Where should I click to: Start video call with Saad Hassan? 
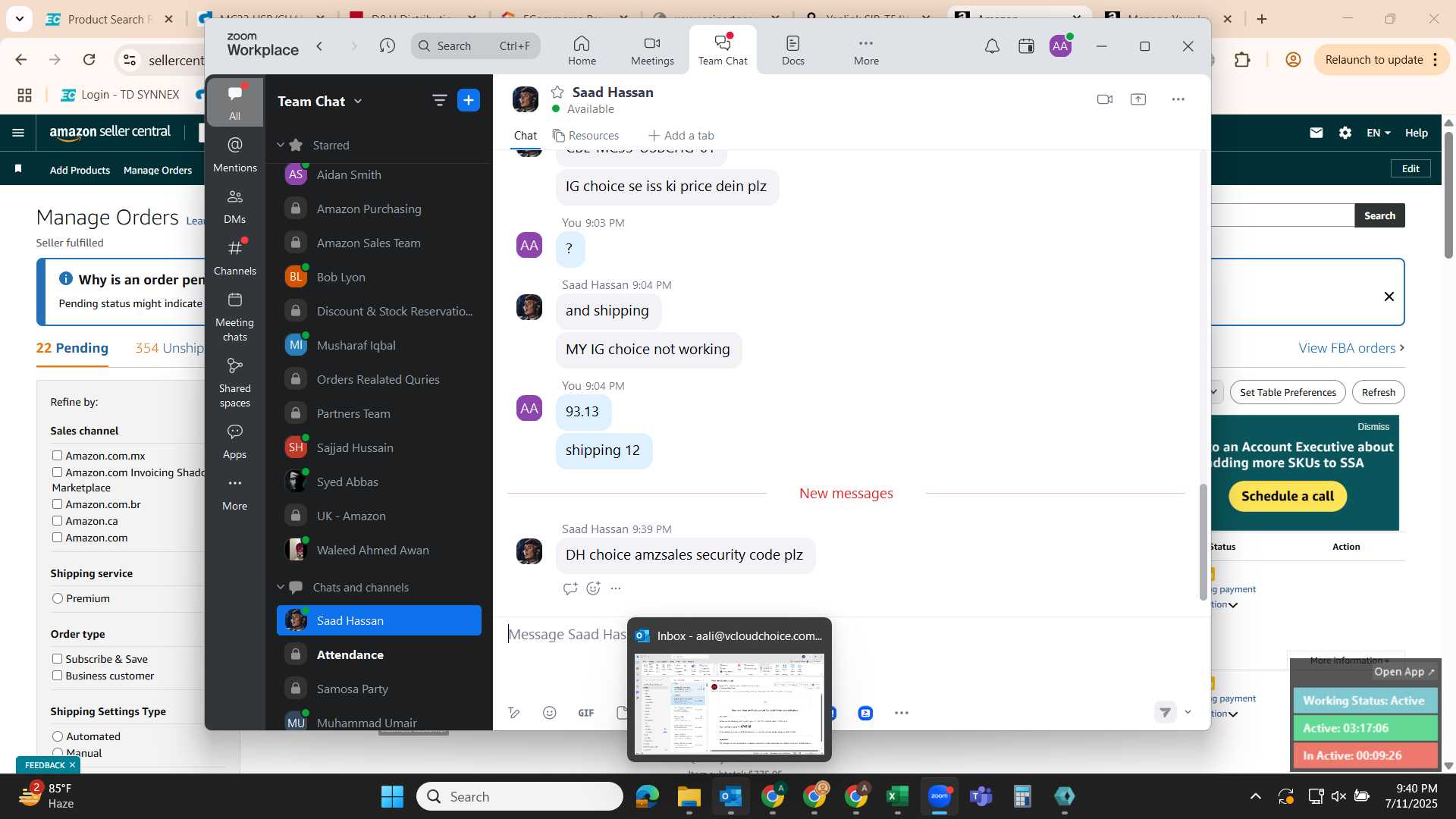coord(1105,99)
